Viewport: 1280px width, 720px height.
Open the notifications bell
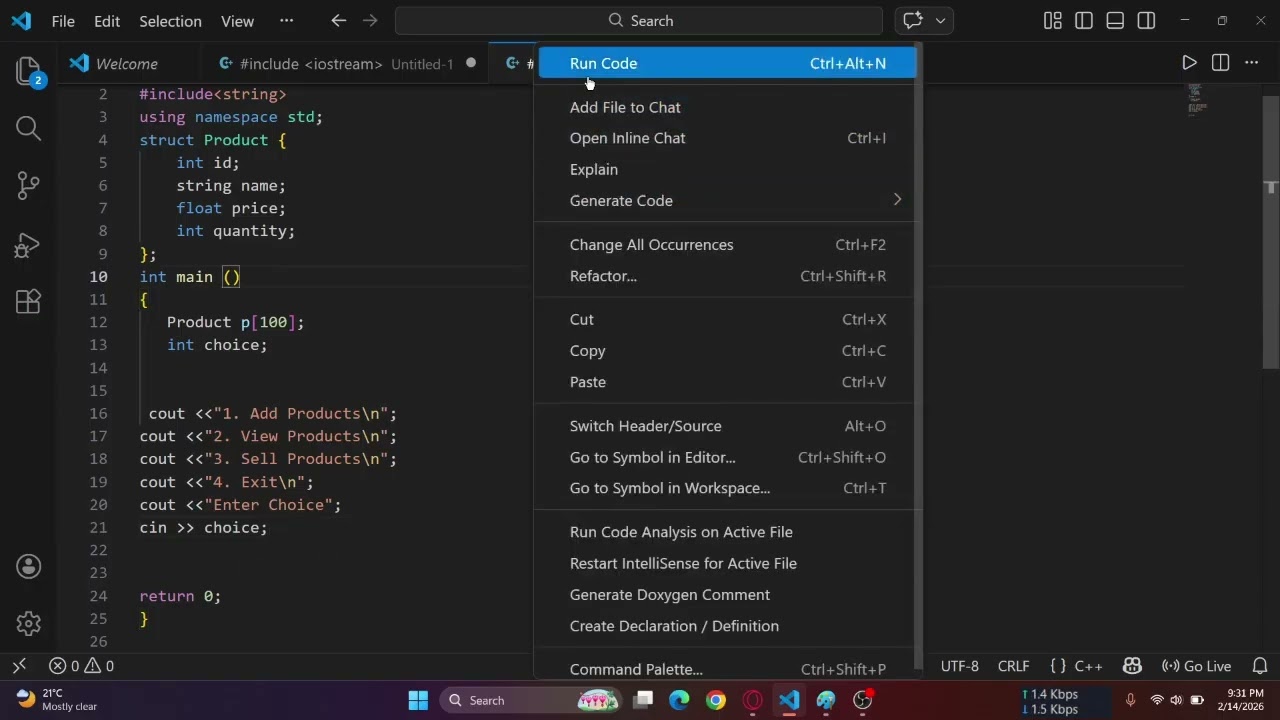(x=1260, y=666)
